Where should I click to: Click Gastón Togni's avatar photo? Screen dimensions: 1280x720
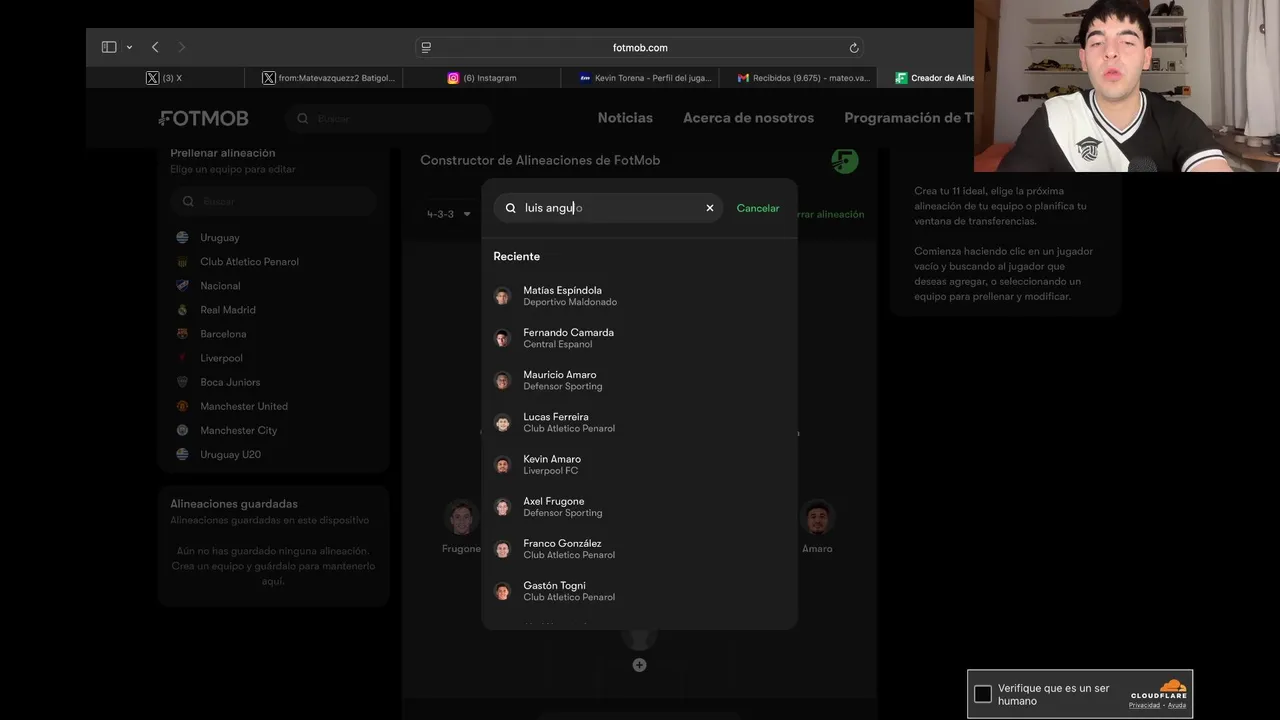502,591
